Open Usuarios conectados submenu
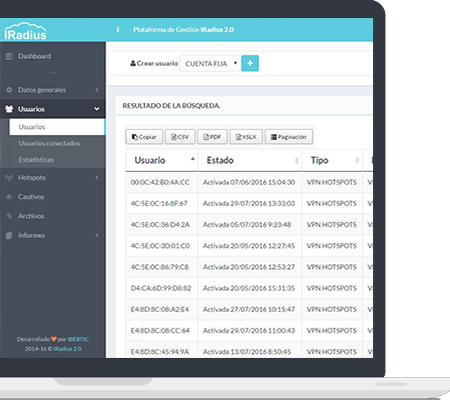This screenshot has height=400, width=450. (x=49, y=143)
